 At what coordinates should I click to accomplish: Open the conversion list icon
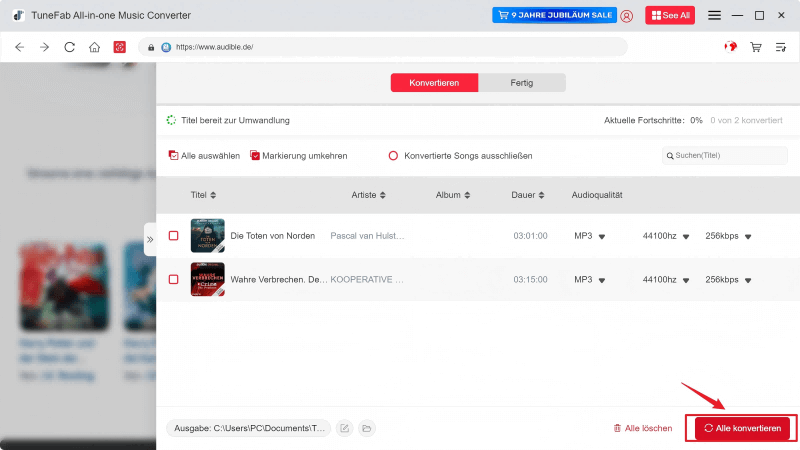point(781,47)
